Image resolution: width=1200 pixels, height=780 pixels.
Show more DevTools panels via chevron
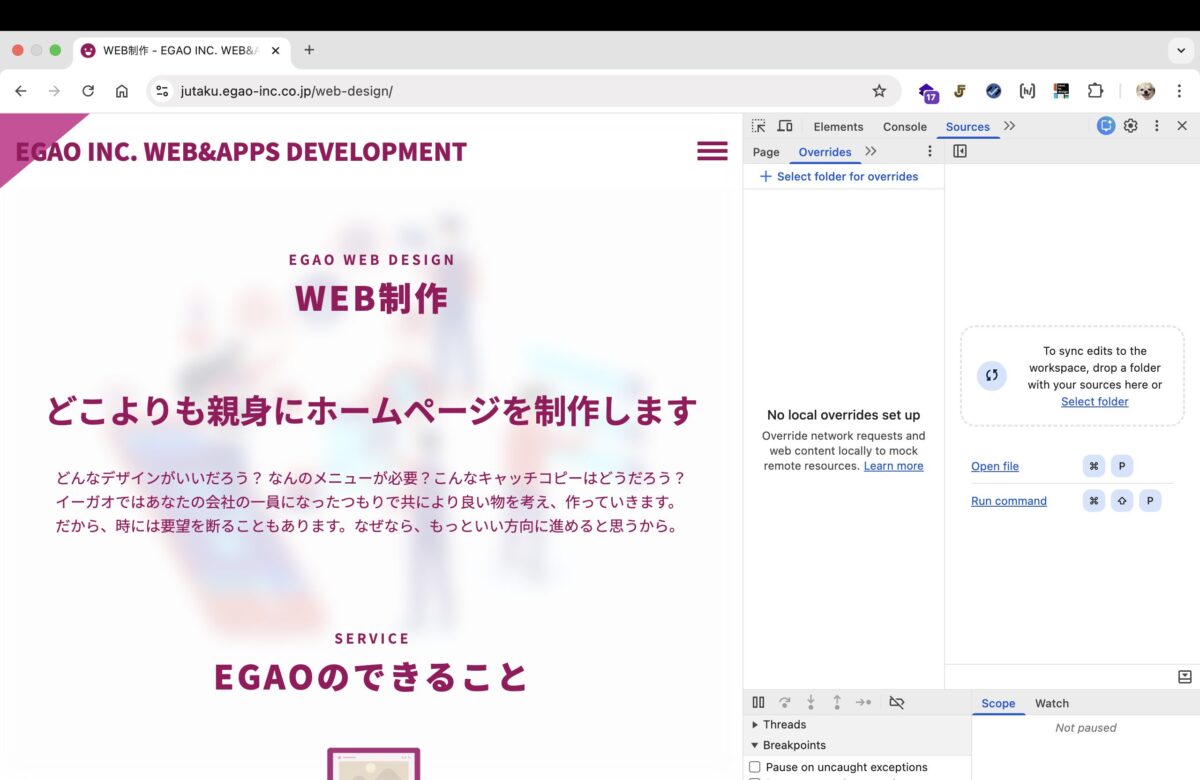1009,126
